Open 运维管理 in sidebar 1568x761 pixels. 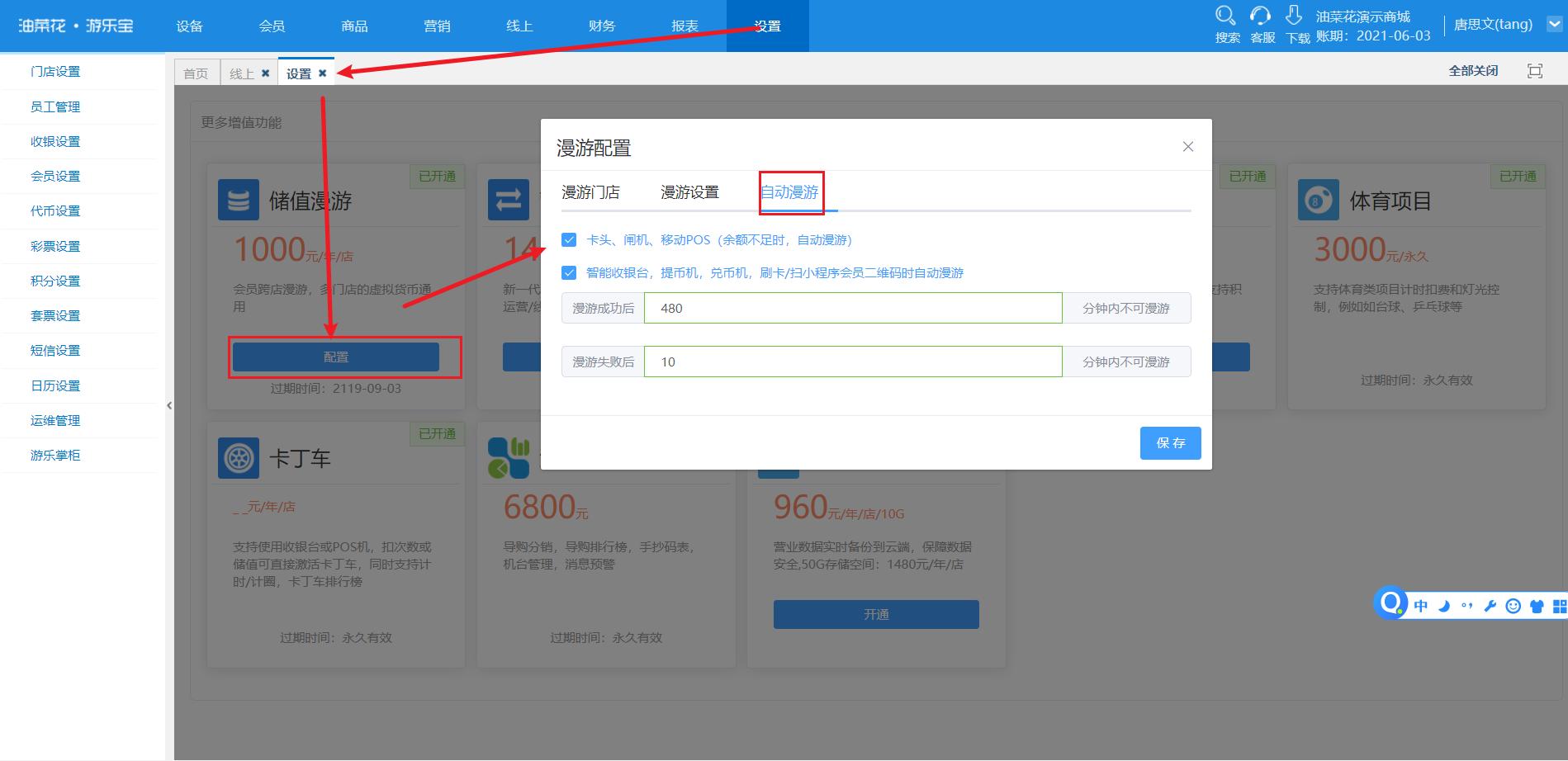point(55,420)
